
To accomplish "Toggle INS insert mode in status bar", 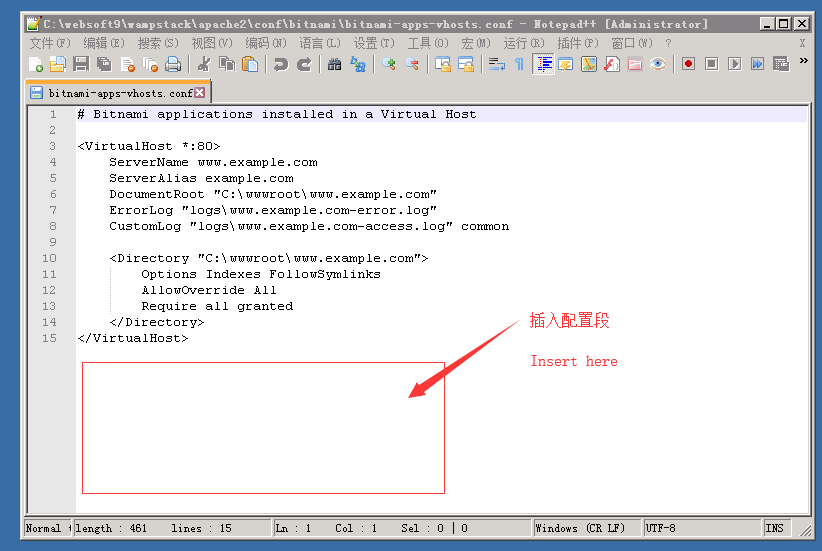I will tap(775, 528).
